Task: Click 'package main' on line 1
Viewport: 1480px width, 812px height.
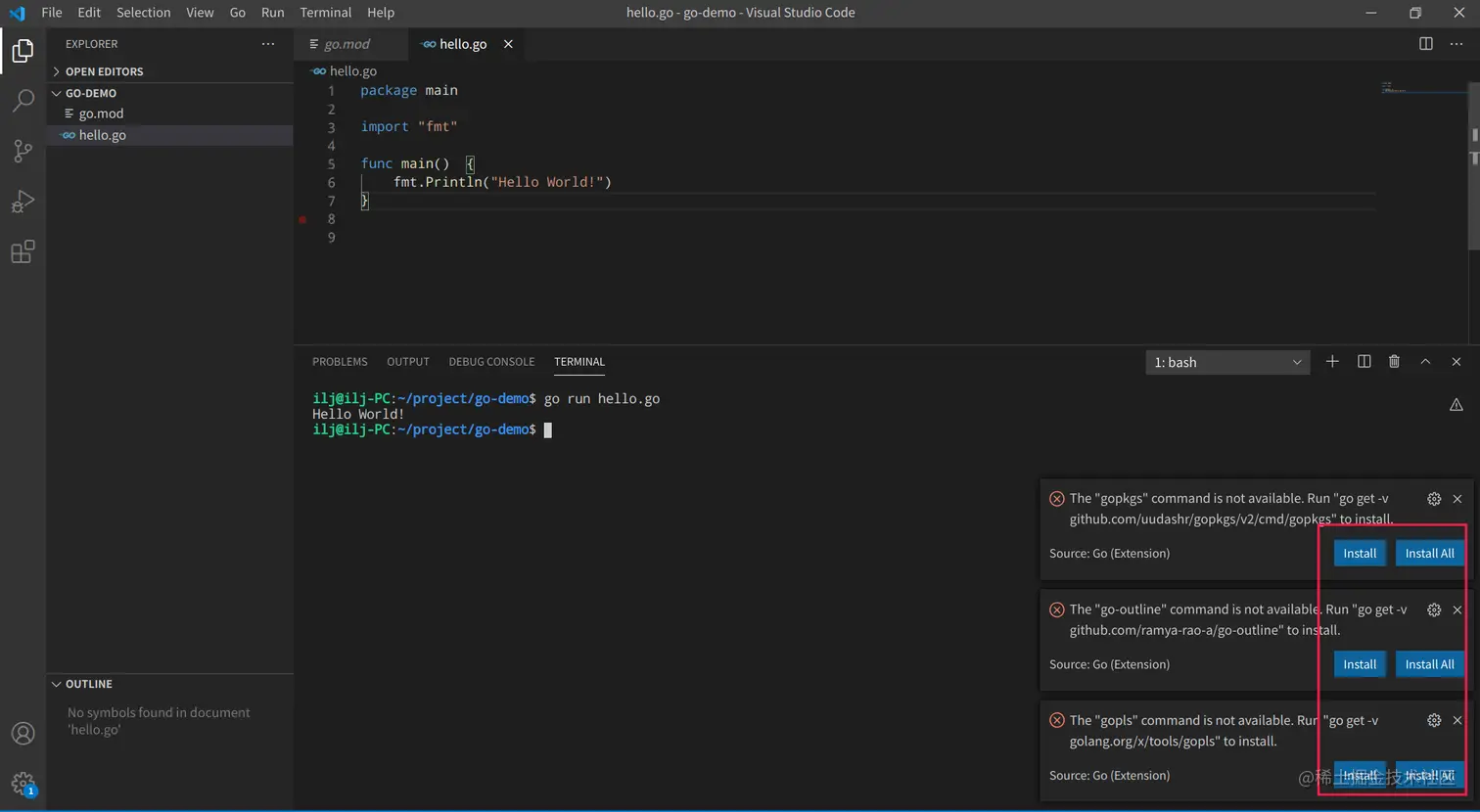Action: tap(409, 90)
